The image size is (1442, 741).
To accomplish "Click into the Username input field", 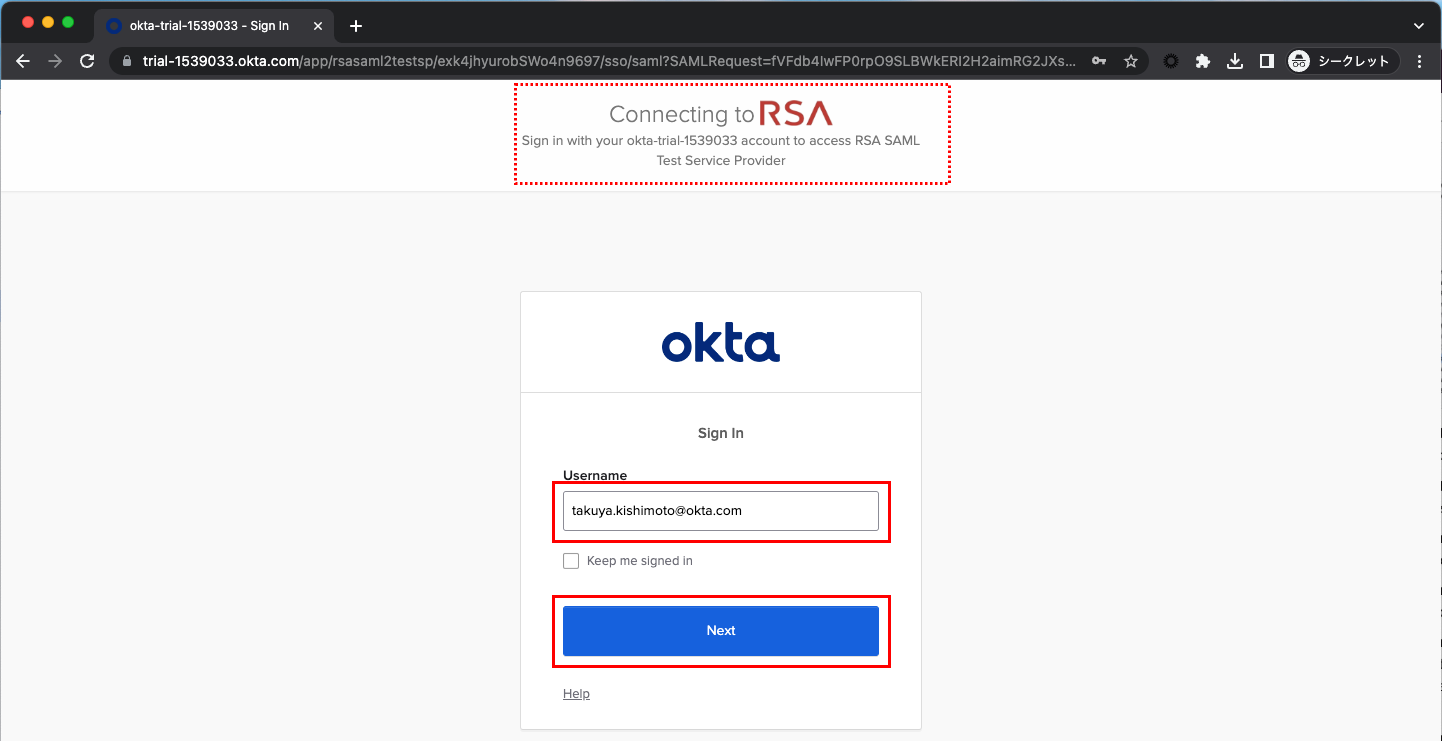I will pos(720,511).
